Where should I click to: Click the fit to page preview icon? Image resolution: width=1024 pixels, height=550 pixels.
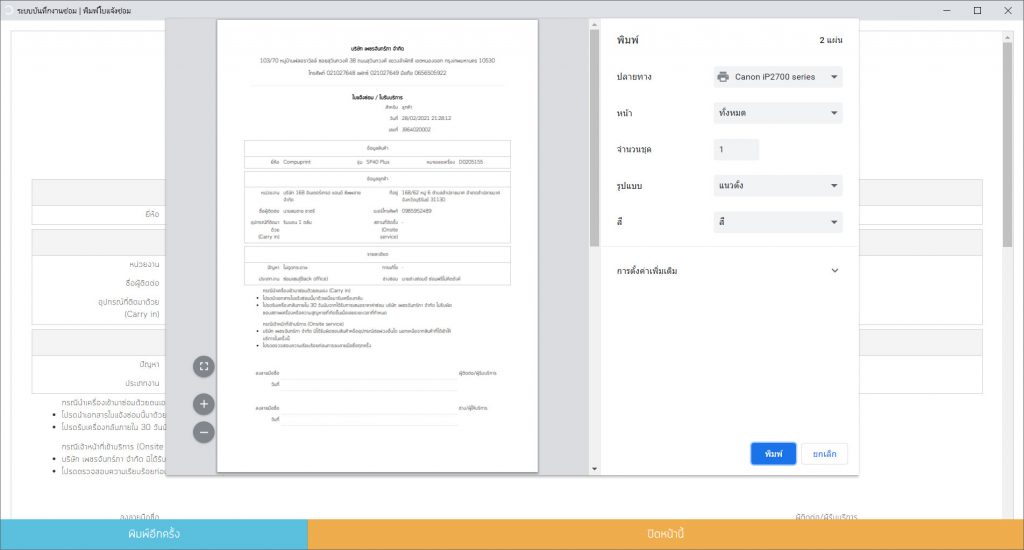(204, 366)
